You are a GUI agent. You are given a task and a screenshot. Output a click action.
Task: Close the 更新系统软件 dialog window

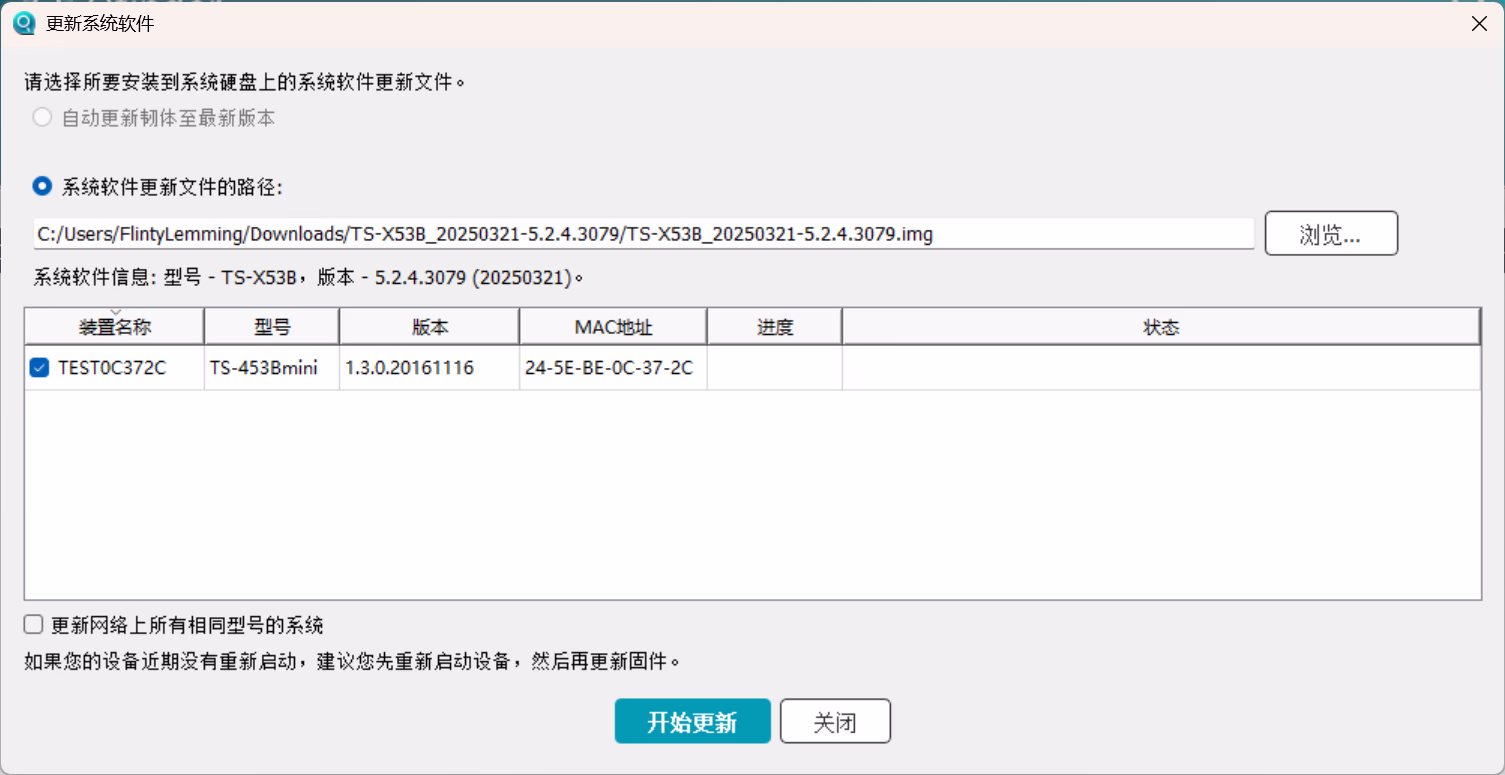click(x=1479, y=24)
